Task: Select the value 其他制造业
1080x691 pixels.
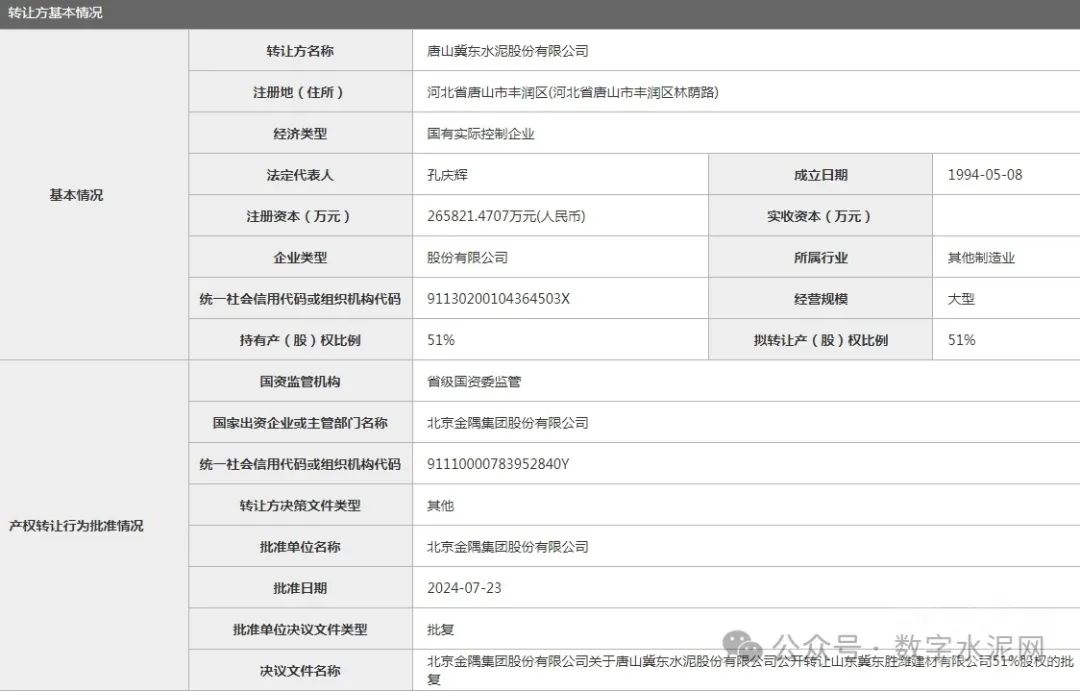Action: pyautogui.click(x=982, y=258)
